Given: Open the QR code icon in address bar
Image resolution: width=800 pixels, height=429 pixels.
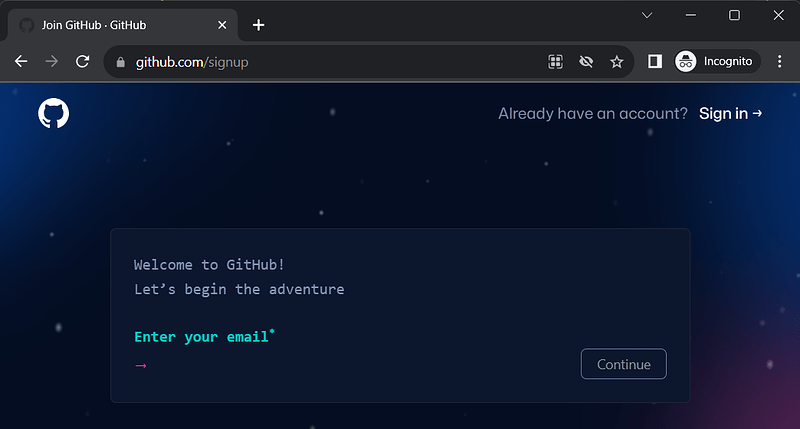Looking at the screenshot, I should [556, 62].
